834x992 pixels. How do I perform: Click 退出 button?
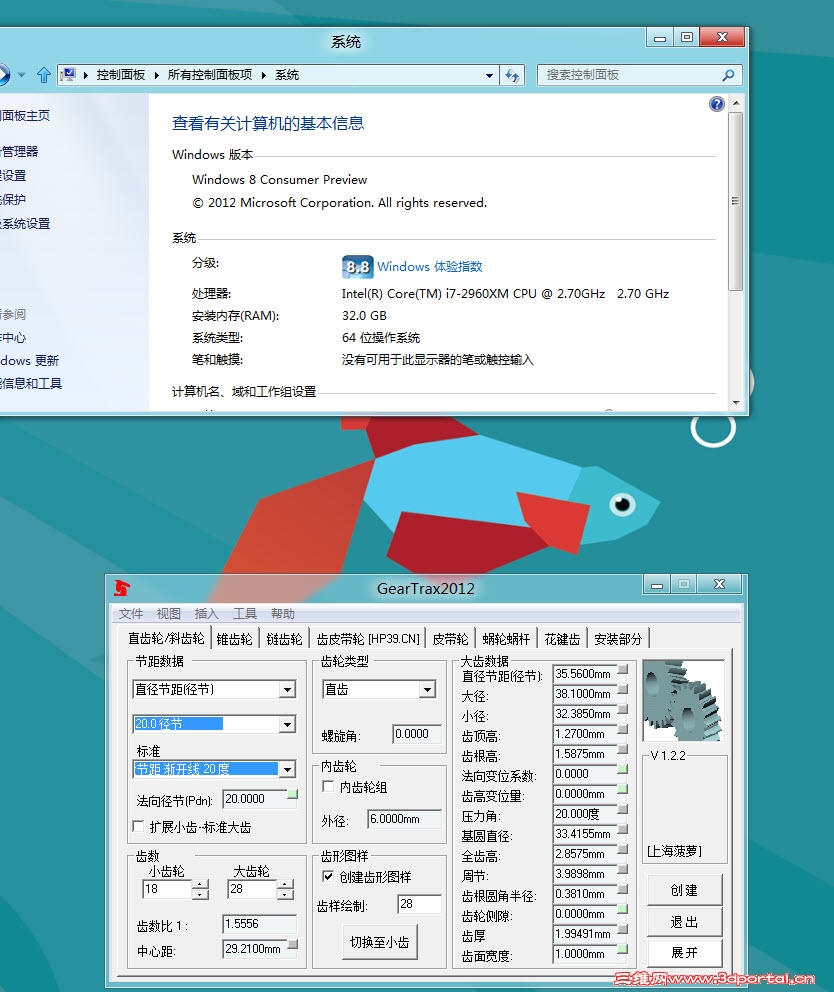click(x=684, y=922)
